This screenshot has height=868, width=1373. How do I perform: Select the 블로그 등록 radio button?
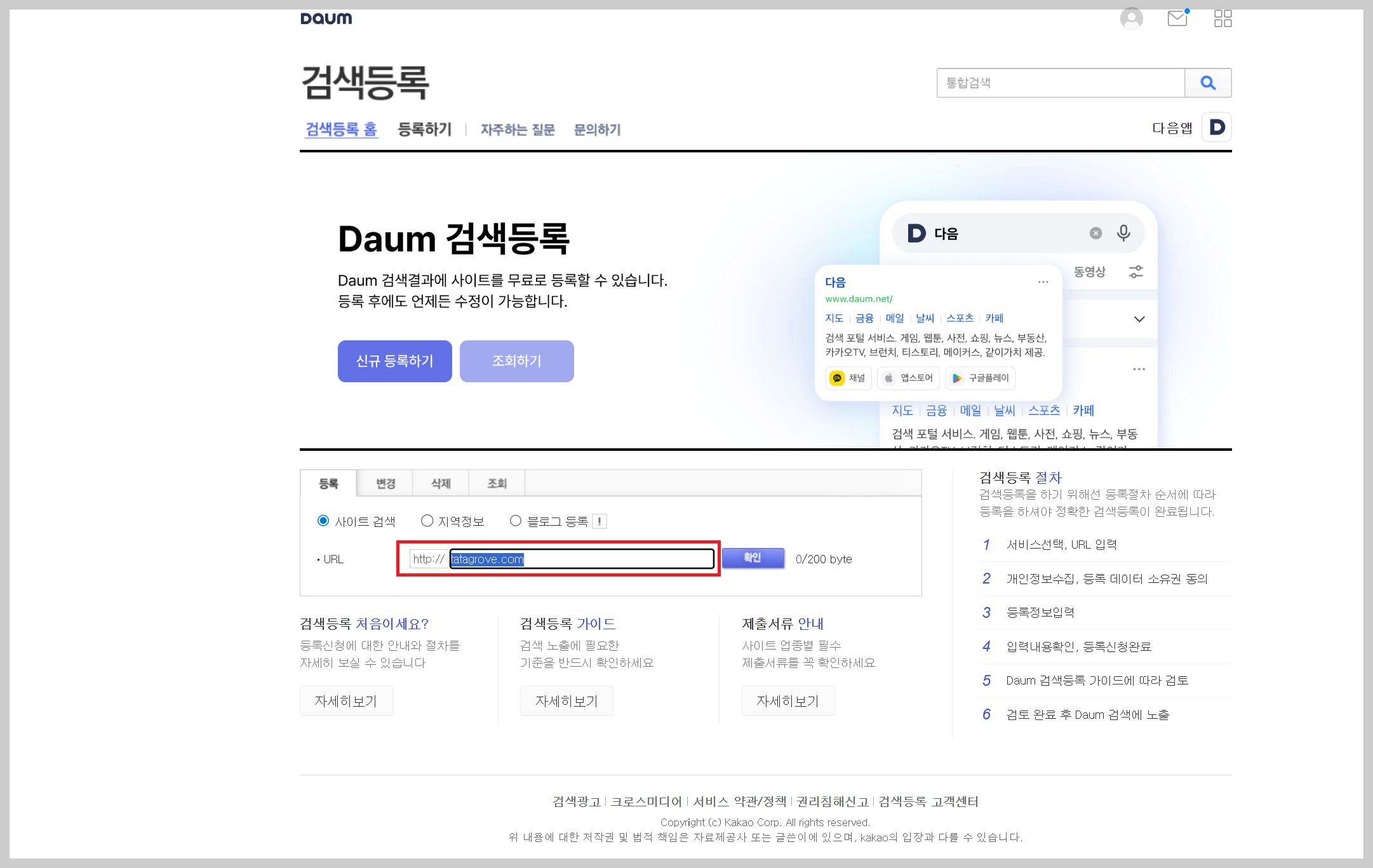(x=516, y=521)
